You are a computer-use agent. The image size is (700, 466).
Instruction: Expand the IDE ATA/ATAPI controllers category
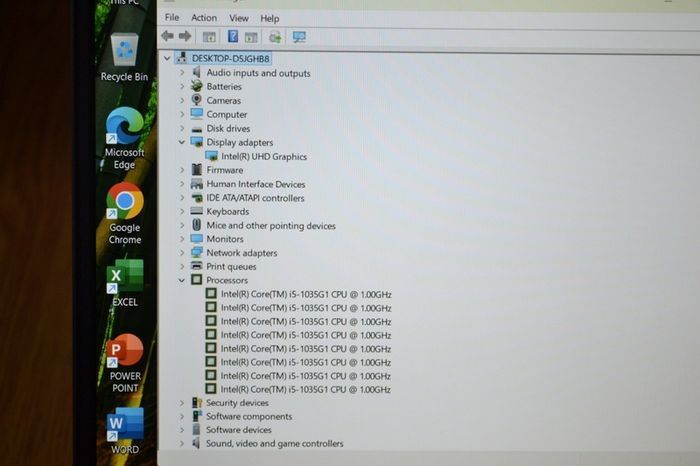tap(182, 197)
